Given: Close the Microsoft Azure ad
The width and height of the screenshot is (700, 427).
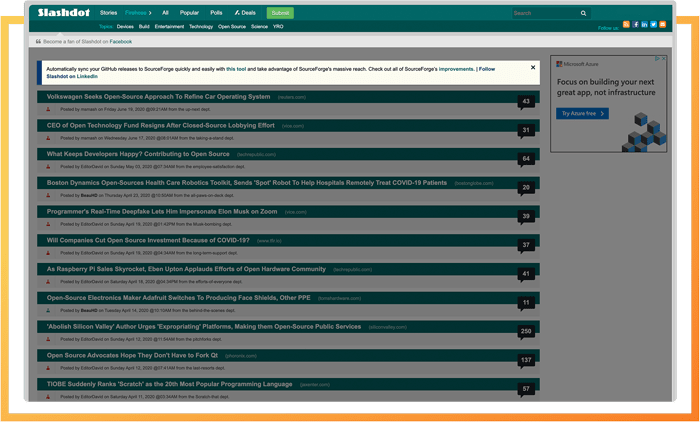Looking at the screenshot, I should pyautogui.click(x=663, y=59).
